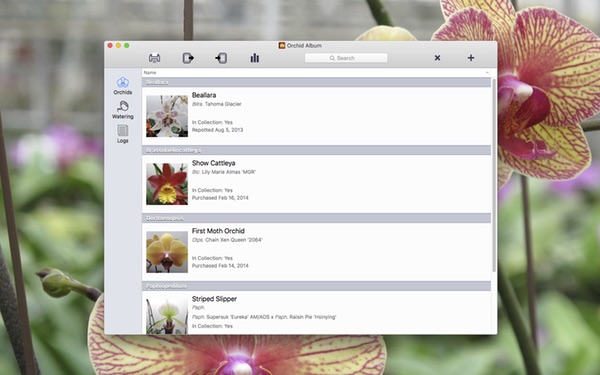Open the statistics bar chart icon

(x=255, y=58)
